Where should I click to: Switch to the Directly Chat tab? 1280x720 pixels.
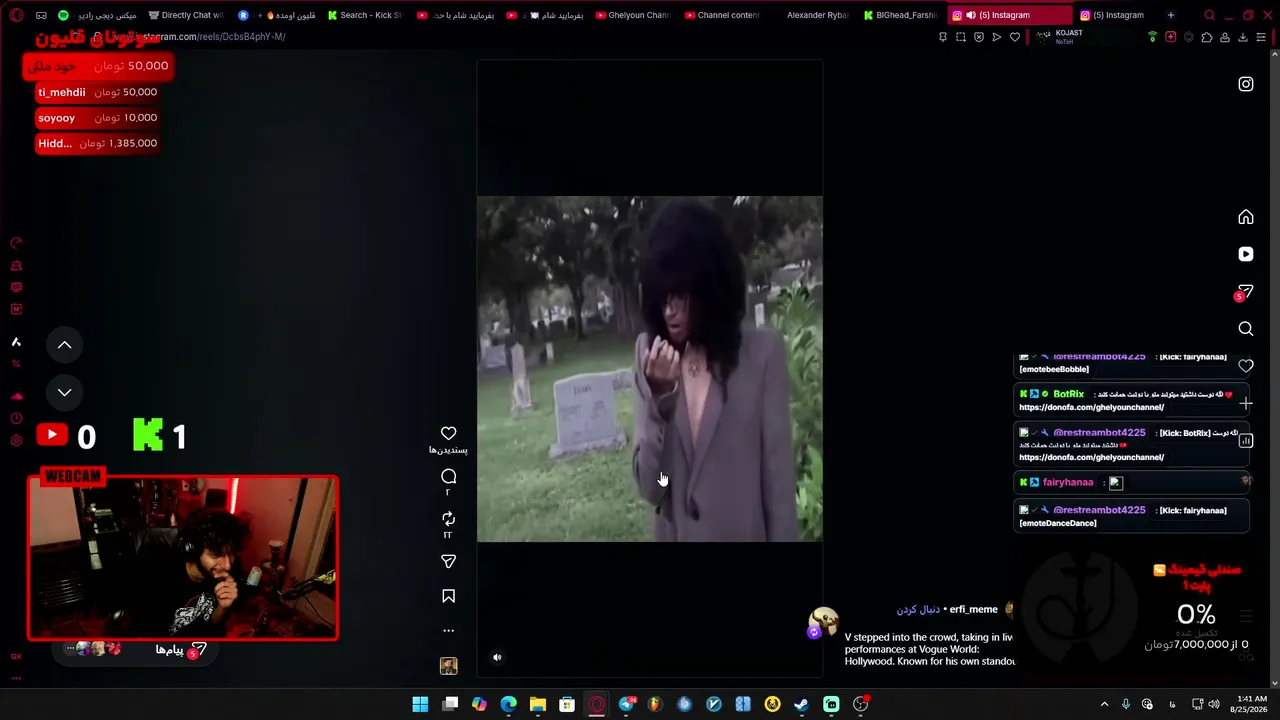(x=186, y=15)
